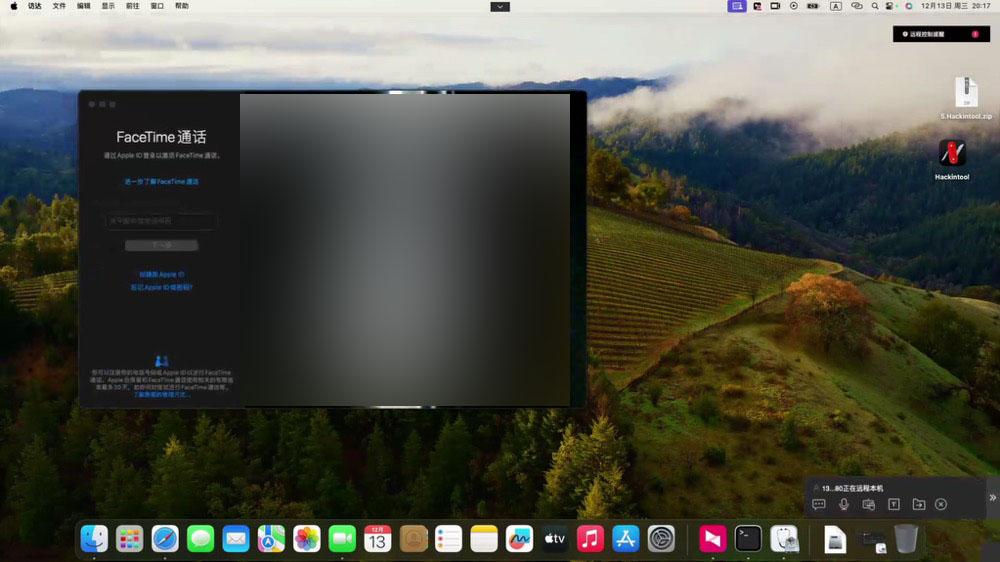Open Contacts app in the Dock

pyautogui.click(x=413, y=539)
